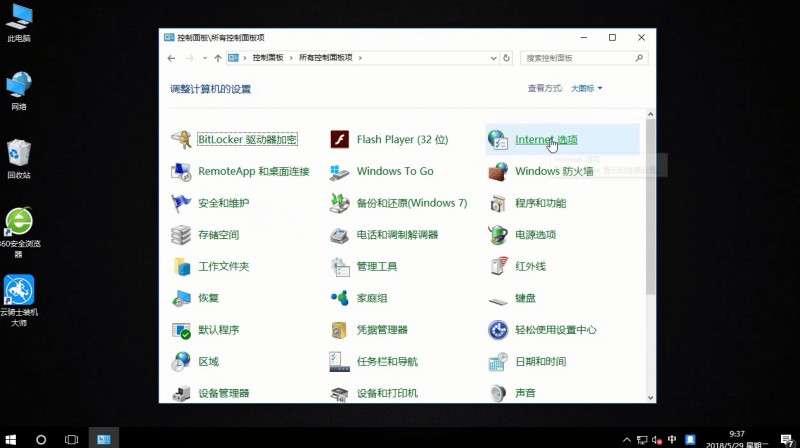Click the 电源选项 text link
Image resolution: width=800 pixels, height=448 pixels.
pos(535,235)
